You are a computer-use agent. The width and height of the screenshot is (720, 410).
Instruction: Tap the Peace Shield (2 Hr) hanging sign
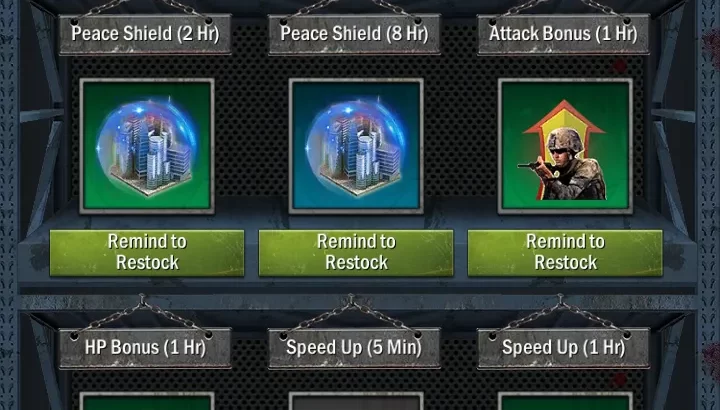point(145,34)
